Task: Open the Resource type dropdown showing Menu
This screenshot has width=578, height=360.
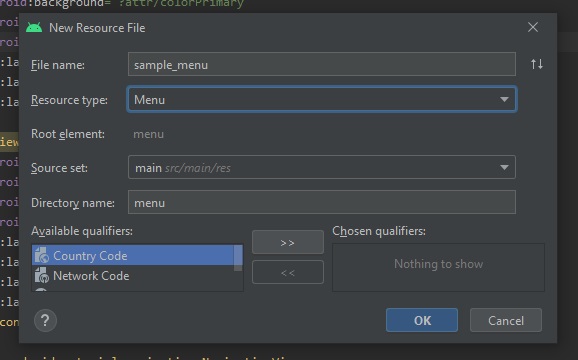Action: [x=322, y=99]
